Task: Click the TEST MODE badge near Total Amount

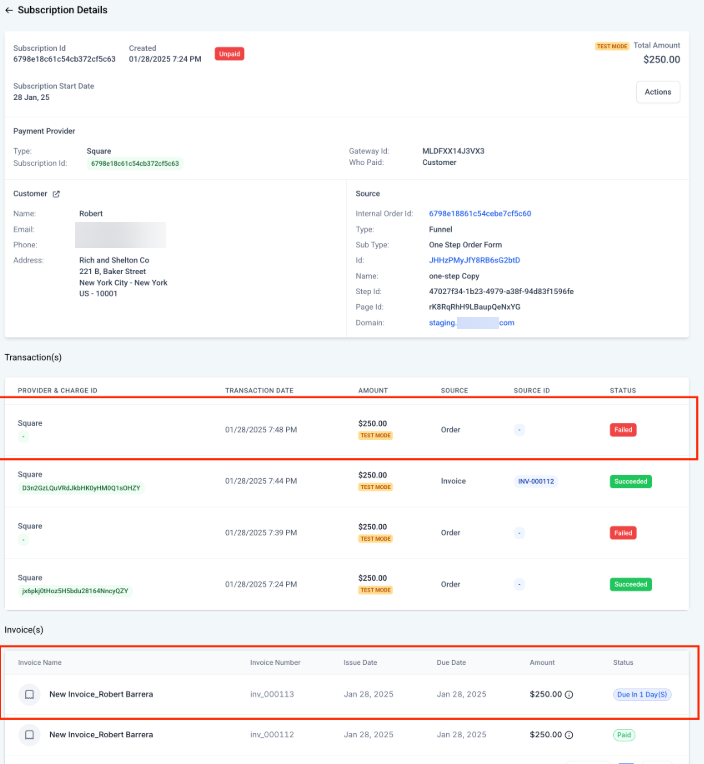Action: coord(612,46)
